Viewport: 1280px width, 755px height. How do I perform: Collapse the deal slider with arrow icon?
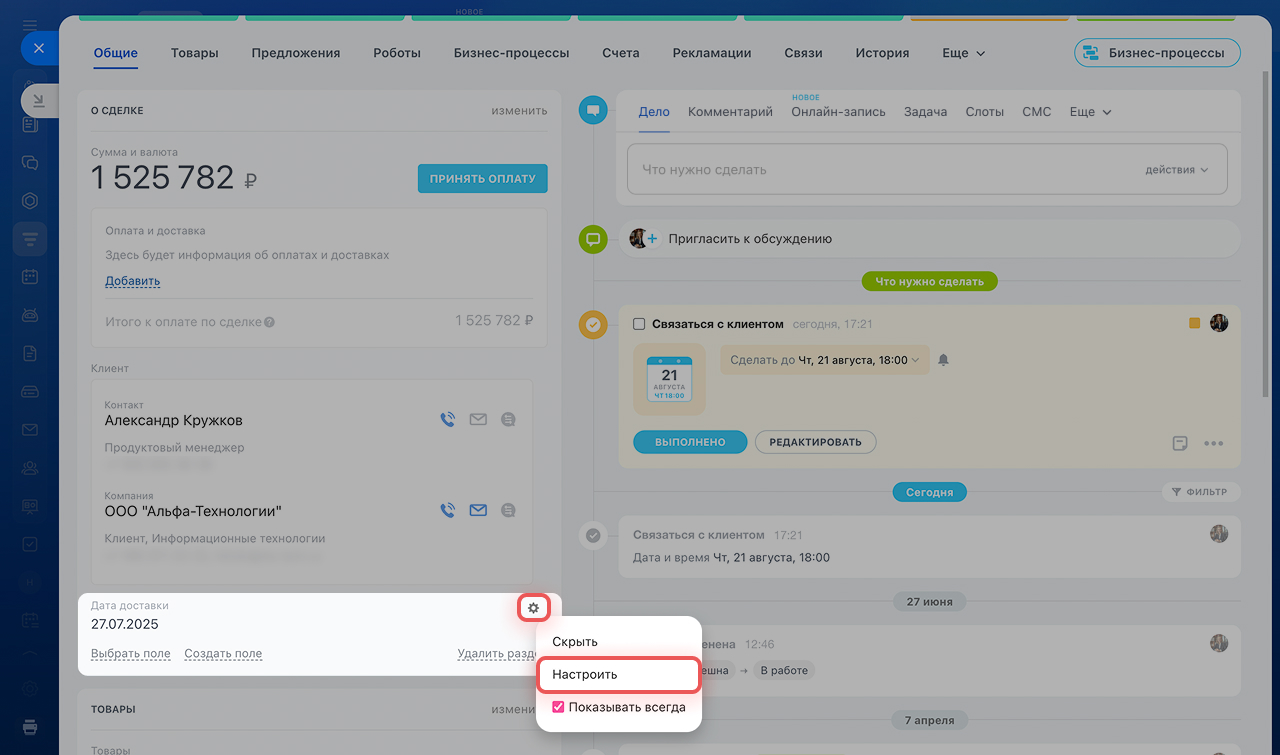coord(38,100)
